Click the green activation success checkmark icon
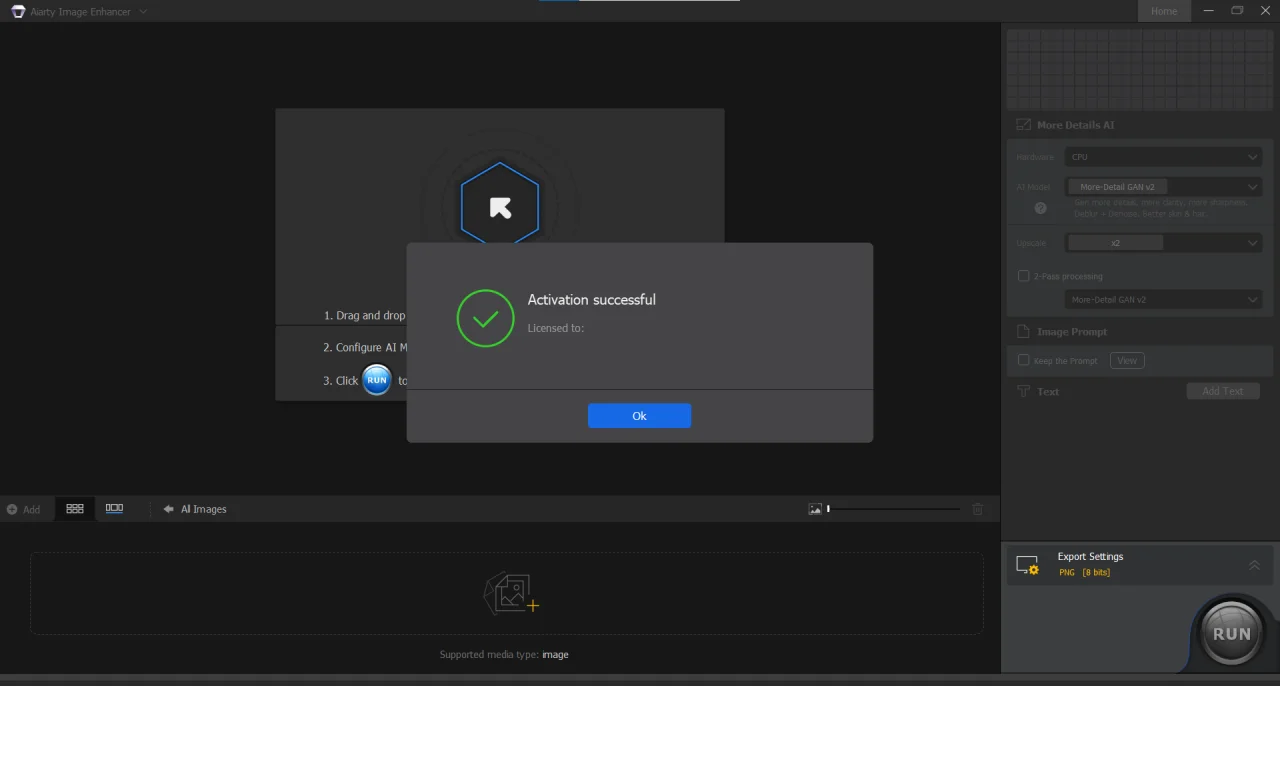This screenshot has width=1280, height=768. [x=485, y=318]
